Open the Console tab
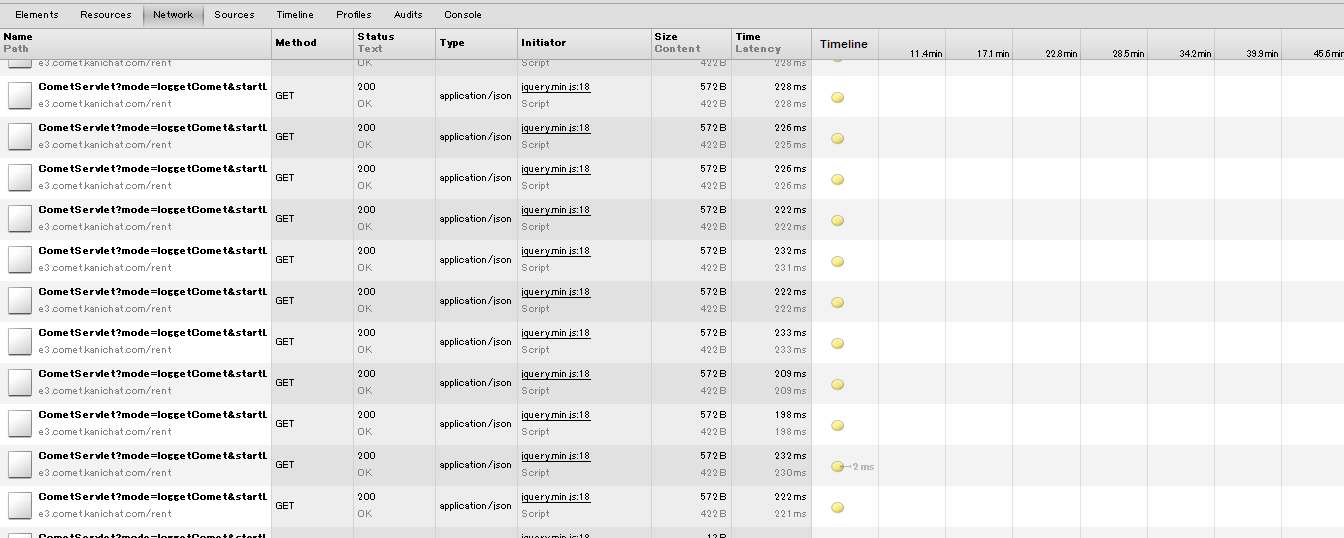The width and height of the screenshot is (1344, 538). pyautogui.click(x=463, y=15)
